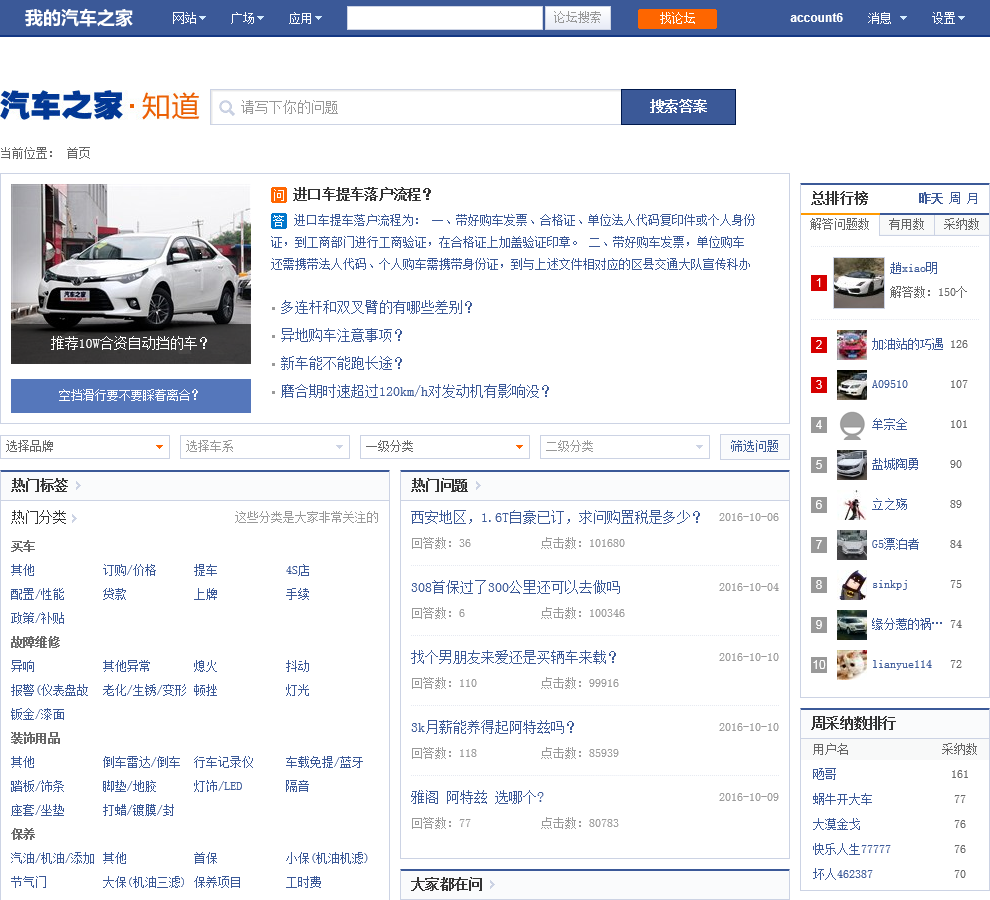Open user 缘分惹的祸 profile link

pos(907,625)
